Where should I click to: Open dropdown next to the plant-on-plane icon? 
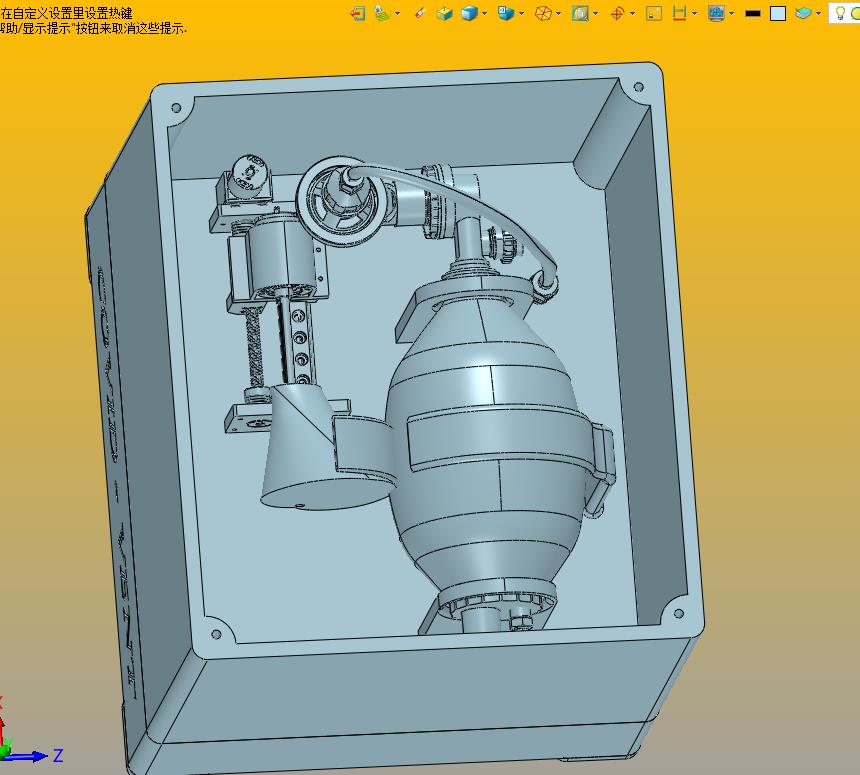tap(397, 14)
